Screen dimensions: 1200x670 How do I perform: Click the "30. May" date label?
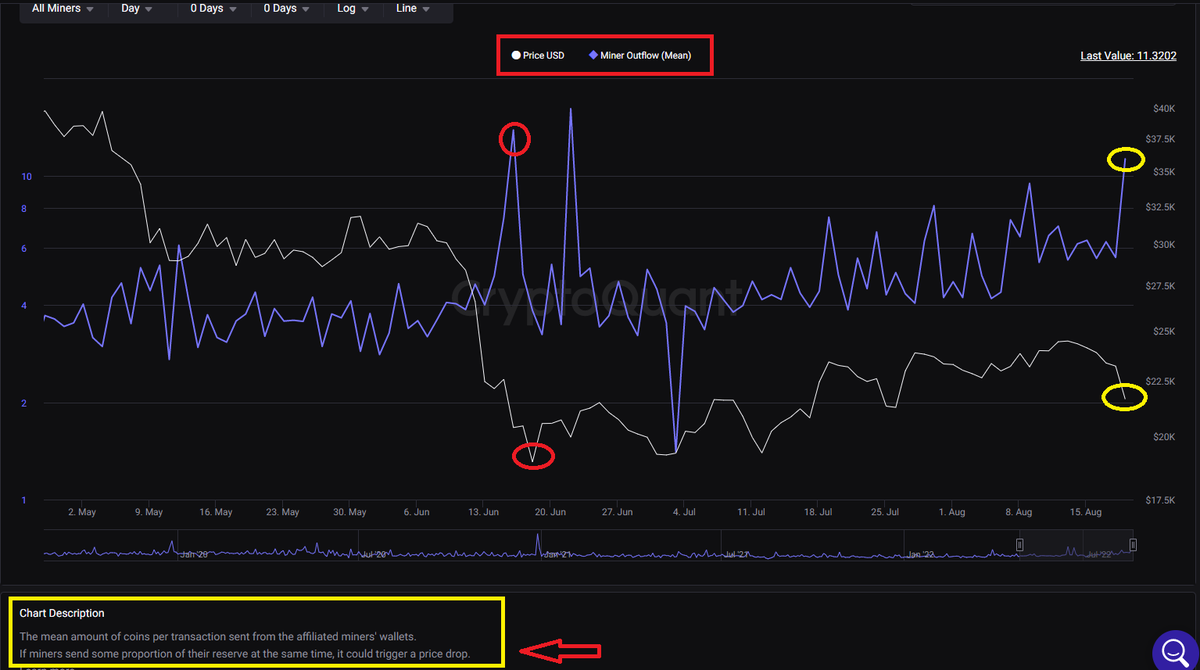[350, 512]
